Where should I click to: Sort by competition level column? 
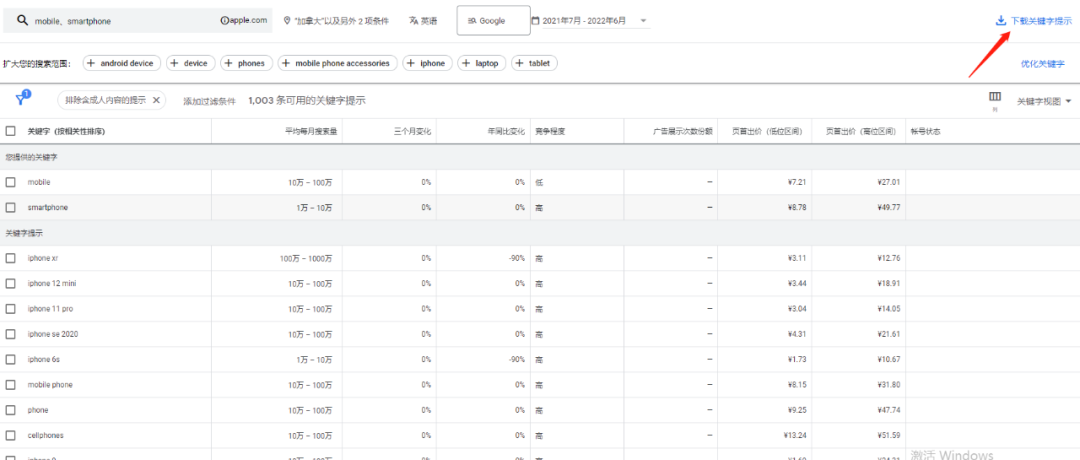coord(550,131)
